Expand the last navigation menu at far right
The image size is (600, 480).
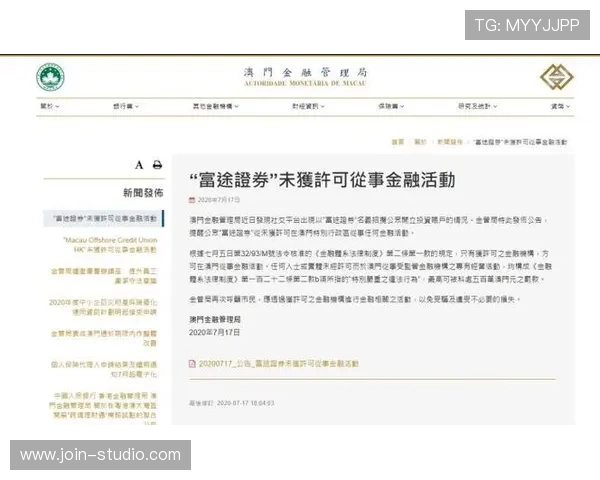[x=560, y=106]
